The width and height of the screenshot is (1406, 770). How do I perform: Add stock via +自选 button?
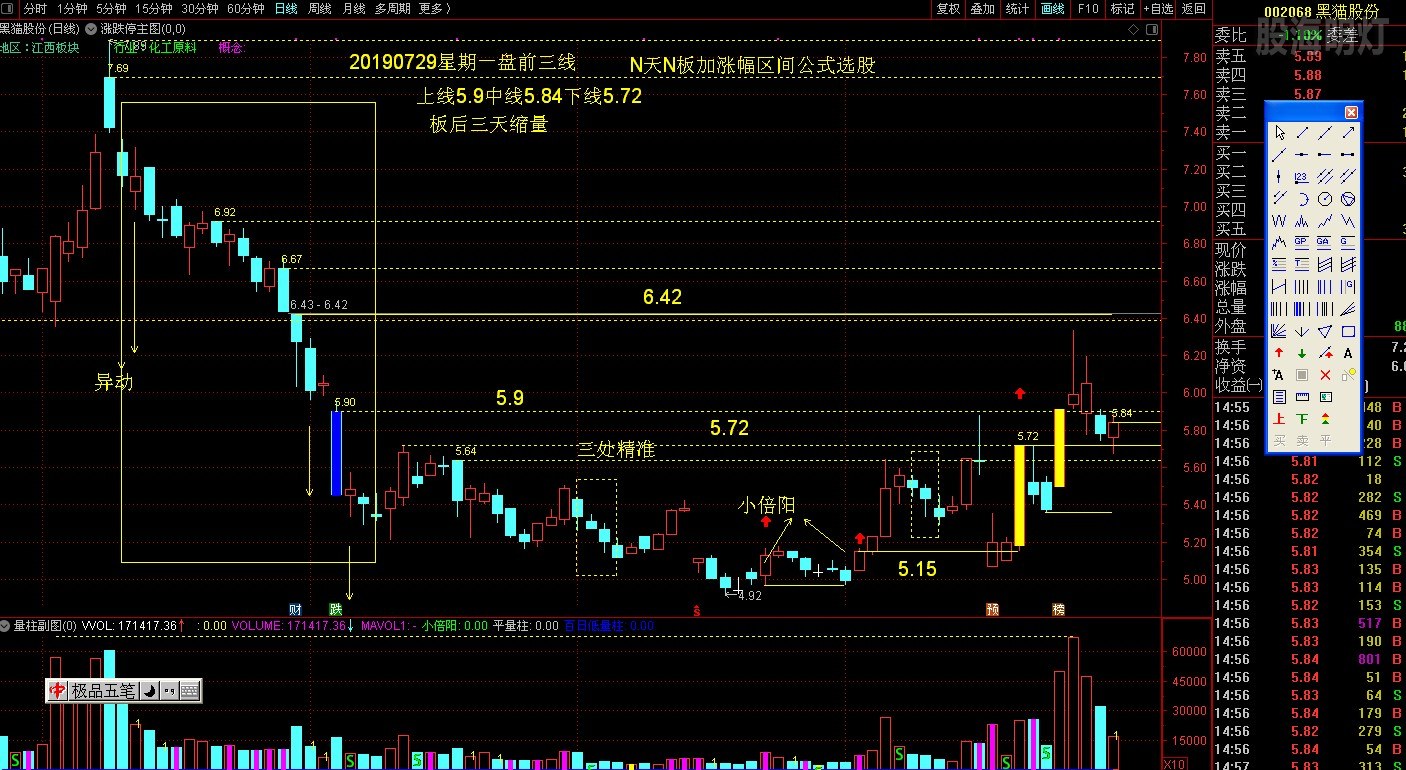tap(1158, 8)
